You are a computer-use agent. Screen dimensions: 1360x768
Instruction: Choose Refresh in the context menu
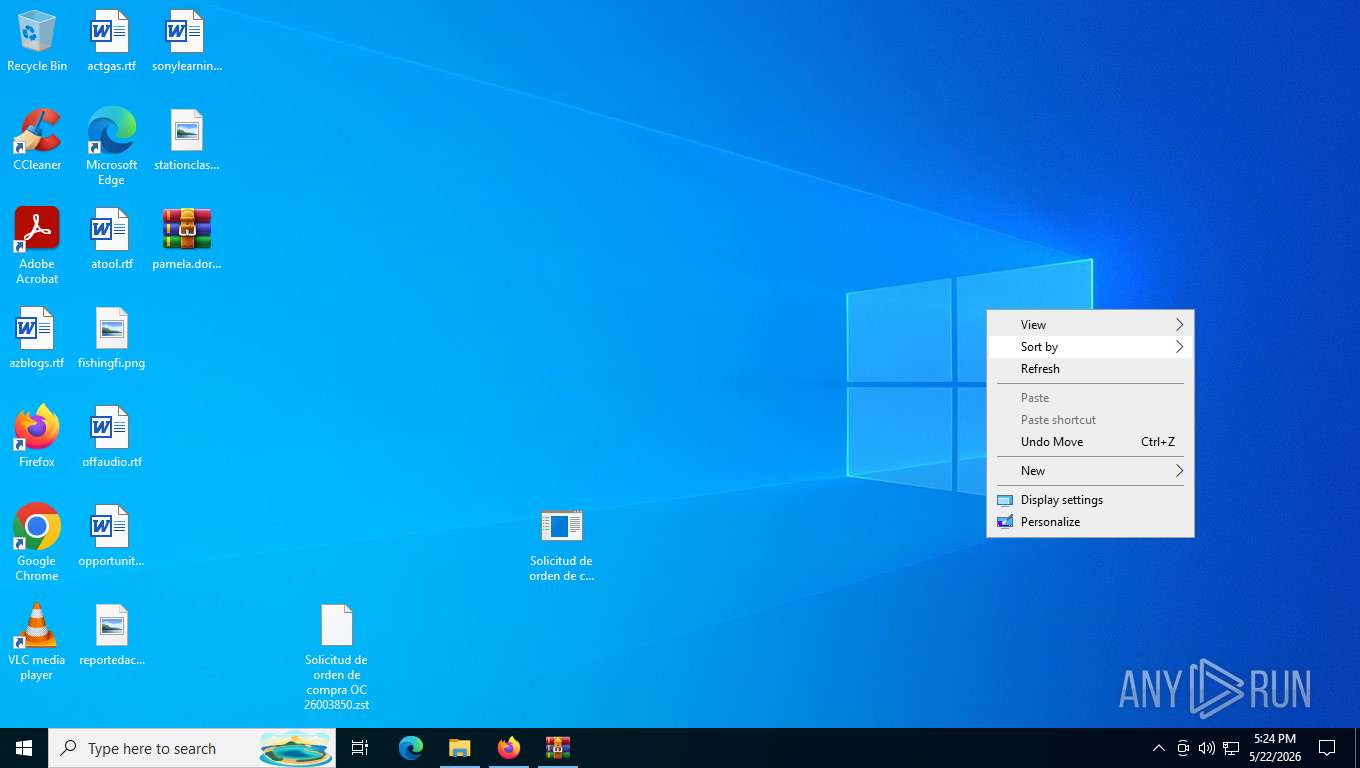click(x=1090, y=368)
